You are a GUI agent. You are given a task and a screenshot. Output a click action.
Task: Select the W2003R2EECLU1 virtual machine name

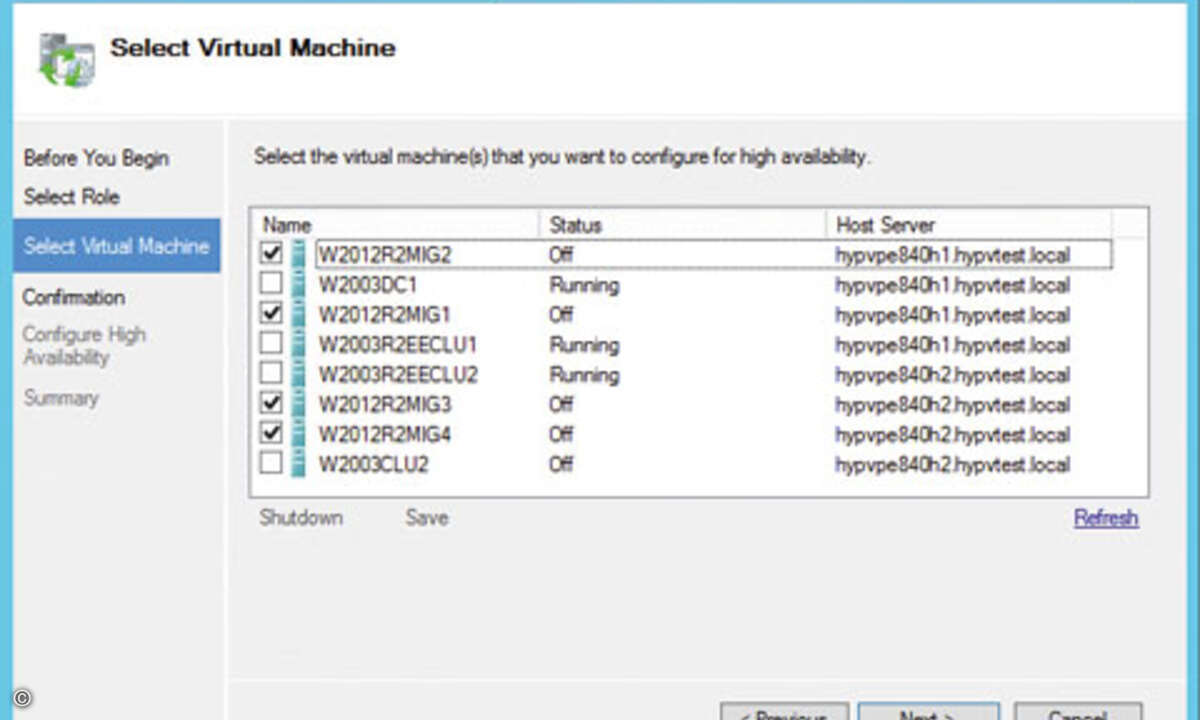(398, 345)
